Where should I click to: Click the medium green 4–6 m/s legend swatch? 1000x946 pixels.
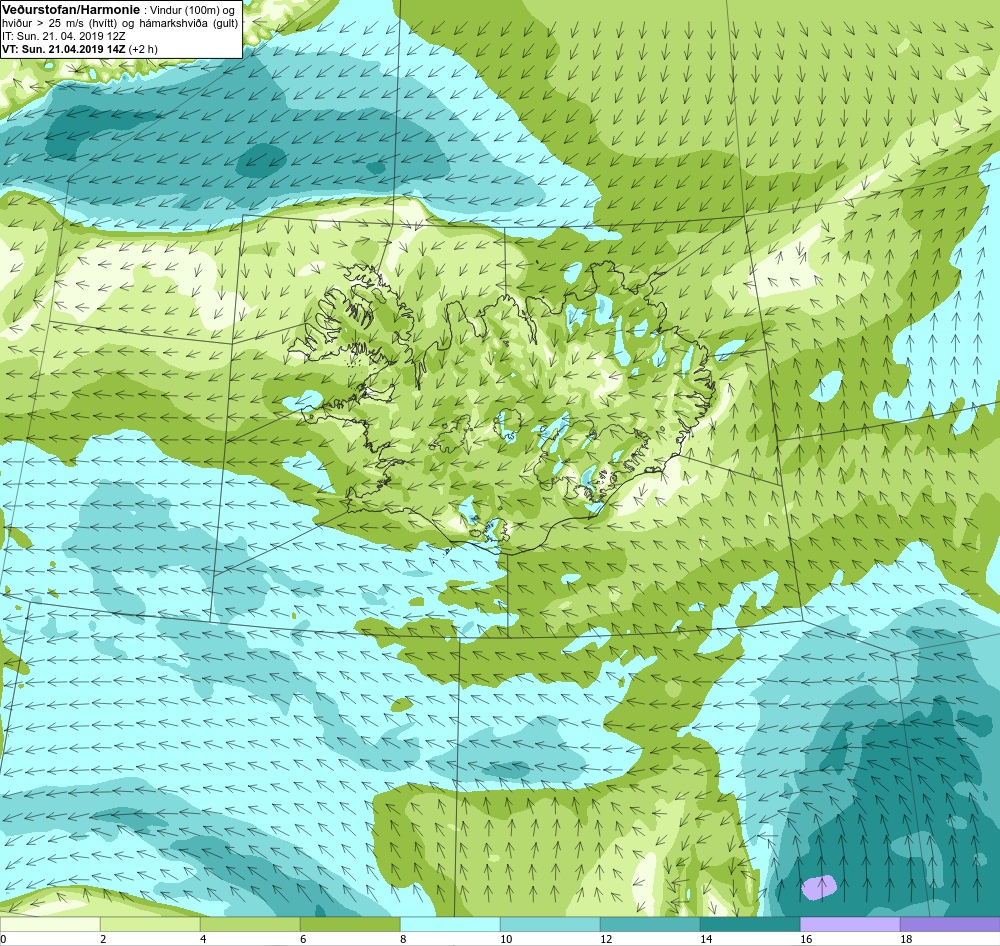[250, 924]
